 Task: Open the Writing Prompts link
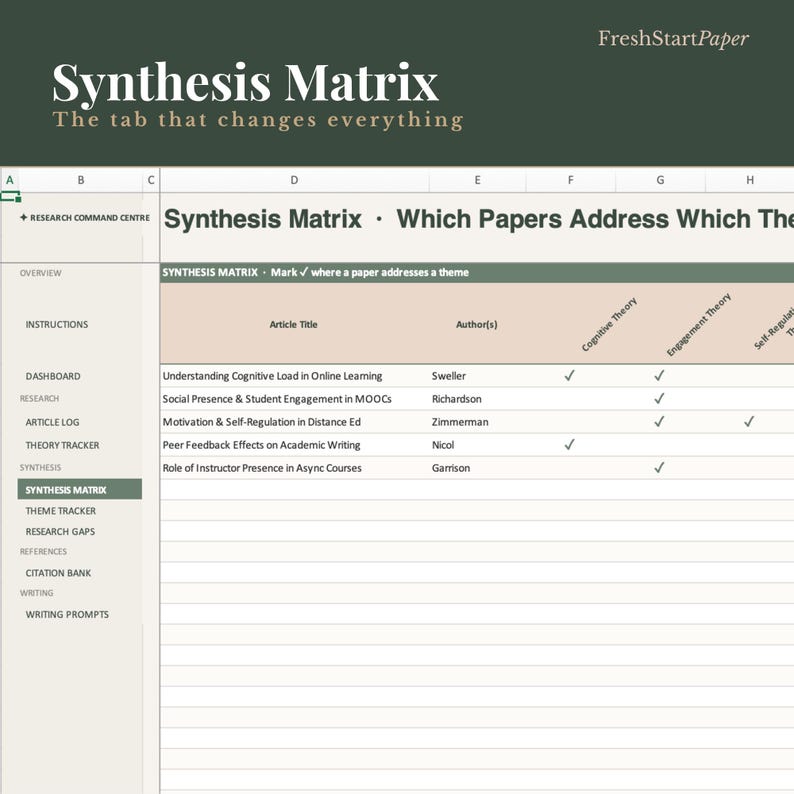(x=67, y=615)
